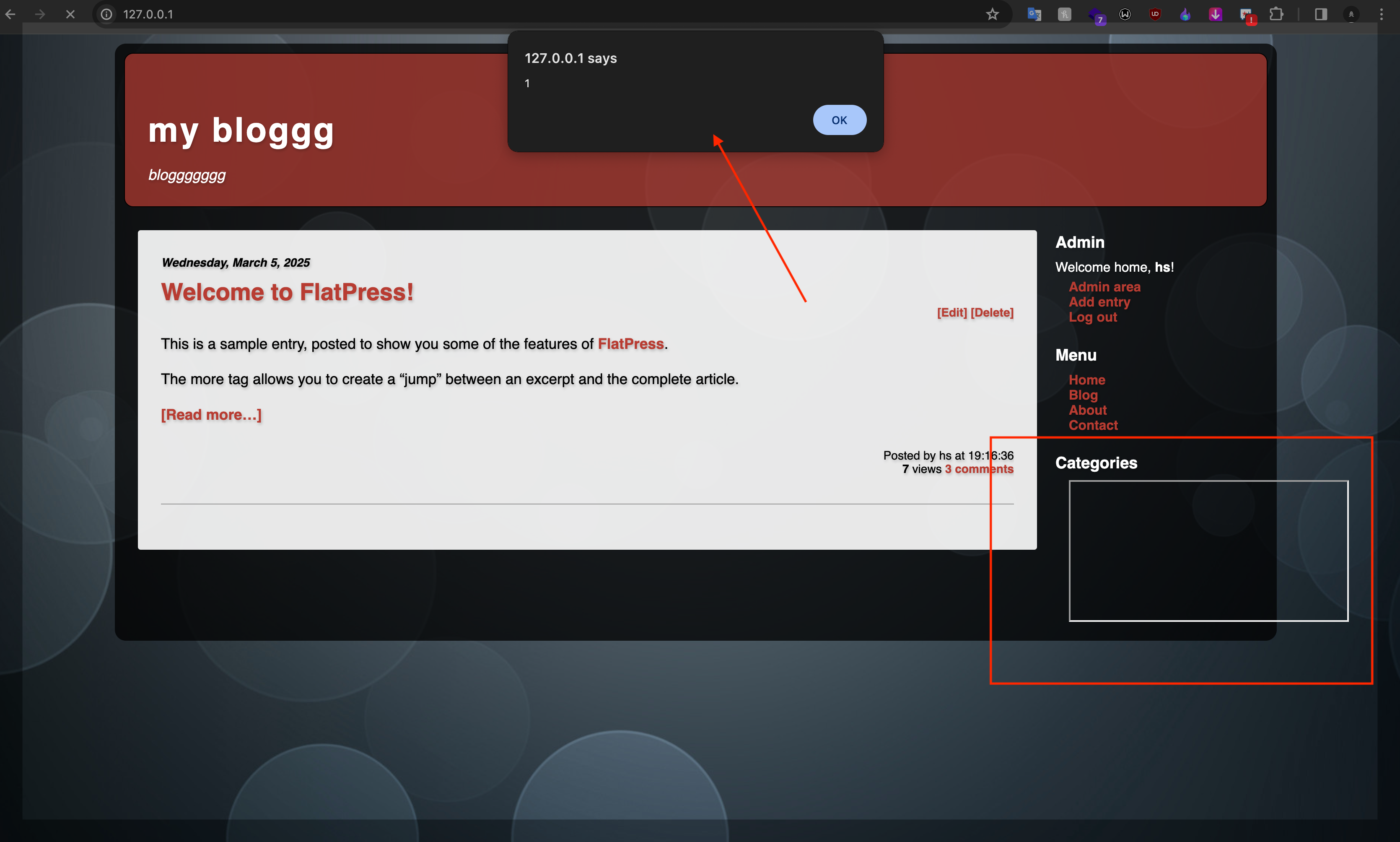Open the Extensions puzzle piece menu
Viewport: 1400px width, 842px height.
tap(1276, 14)
